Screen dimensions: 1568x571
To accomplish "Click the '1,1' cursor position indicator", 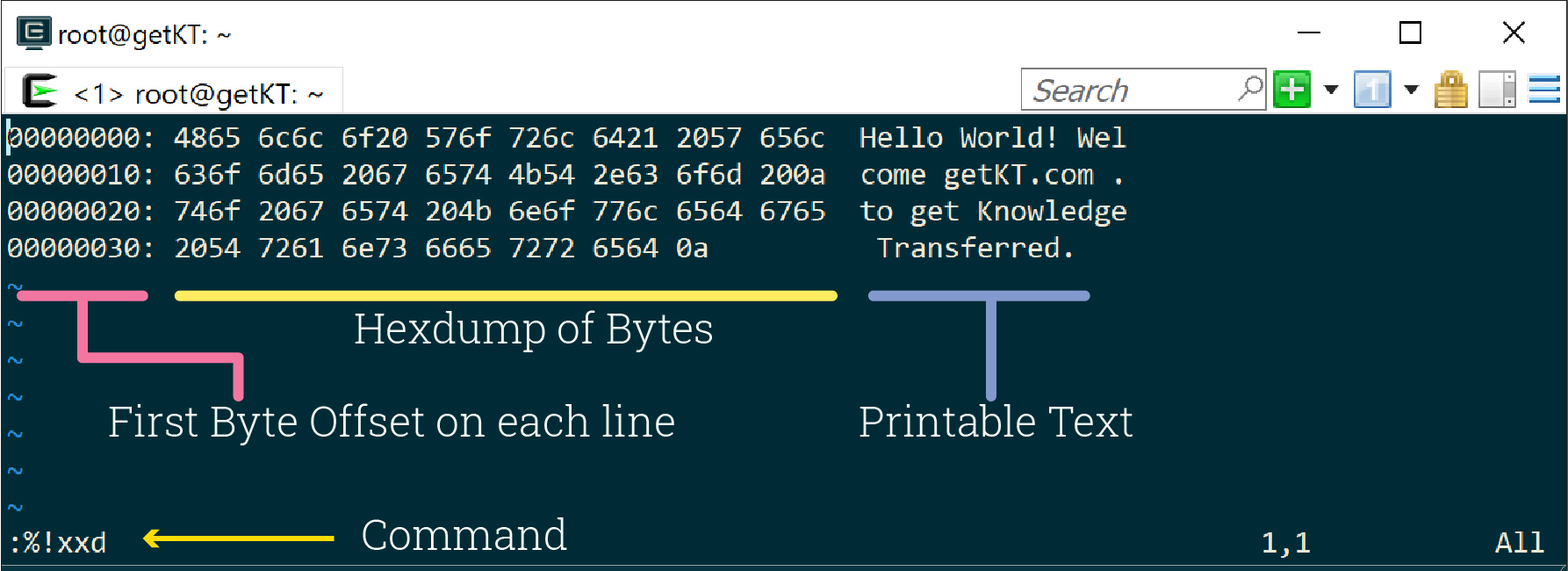I will [1286, 543].
